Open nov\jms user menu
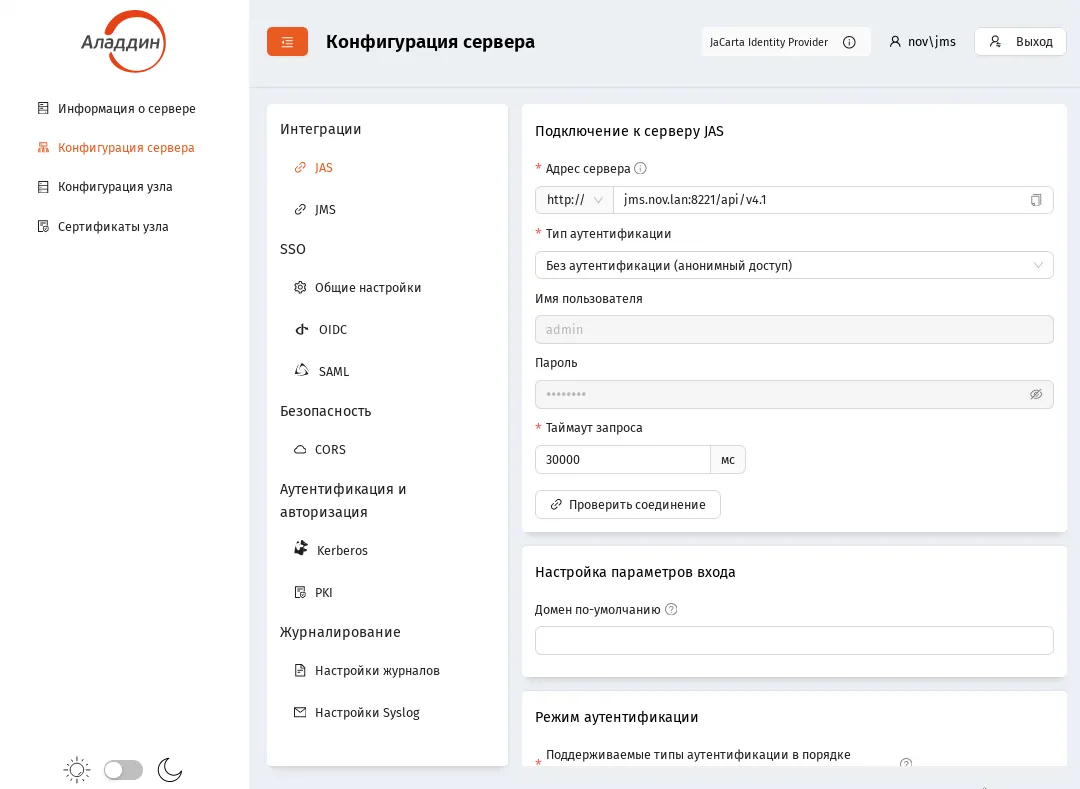Screen dimensions: 1080x789 (x=922, y=42)
